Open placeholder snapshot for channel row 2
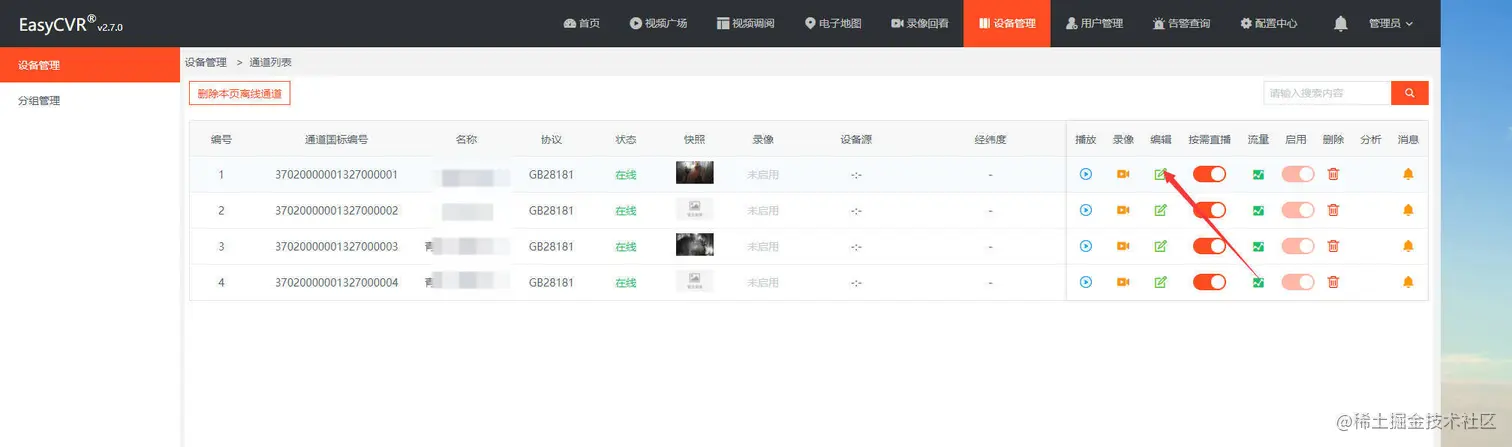This screenshot has width=1512, height=447. pos(694,209)
